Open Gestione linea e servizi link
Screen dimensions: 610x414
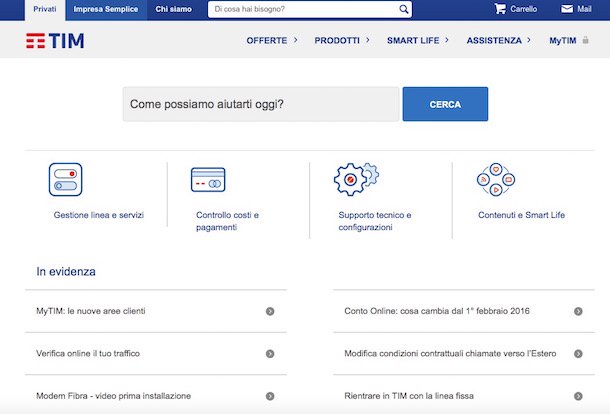(x=99, y=215)
